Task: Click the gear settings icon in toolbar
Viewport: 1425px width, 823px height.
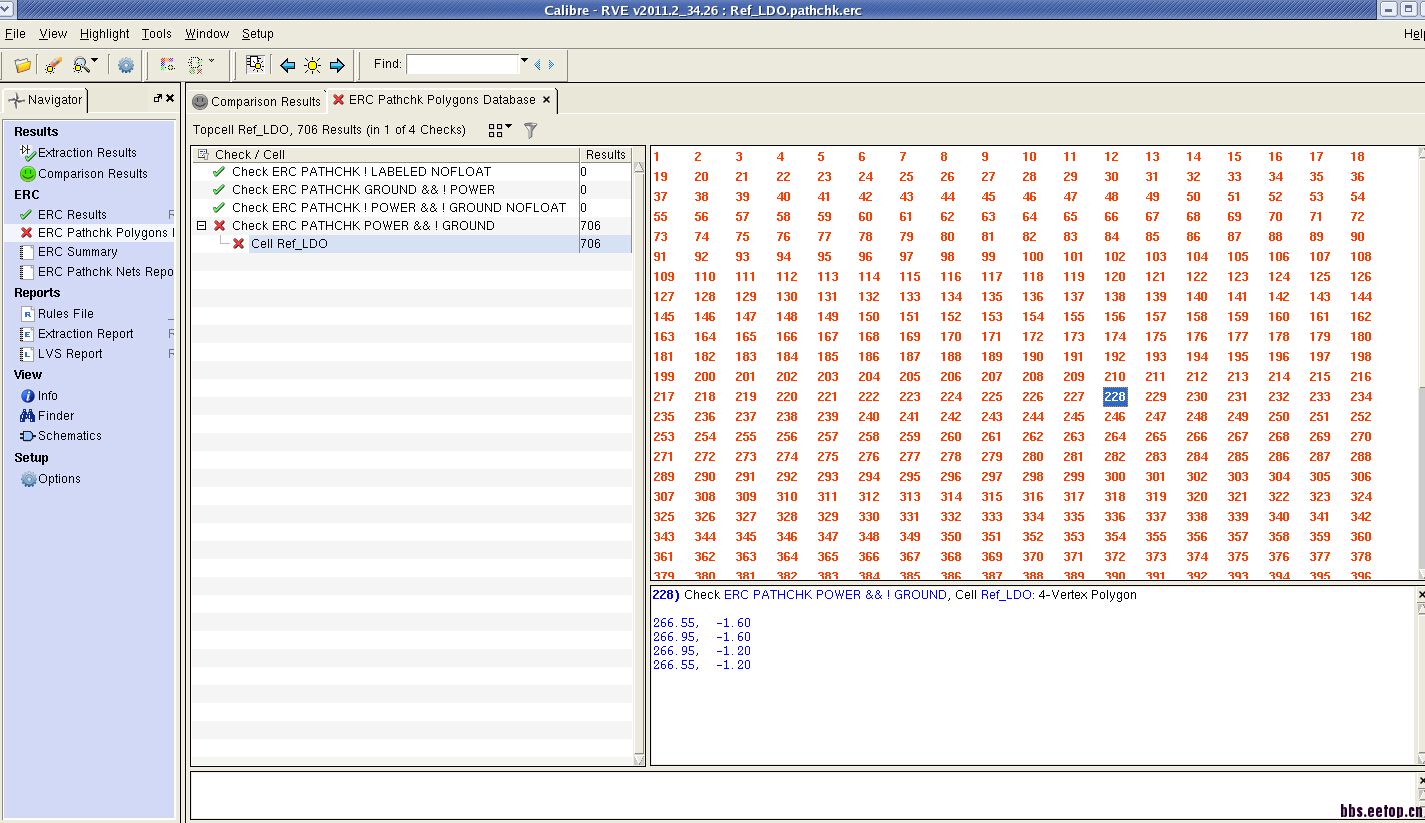Action: [x=126, y=65]
